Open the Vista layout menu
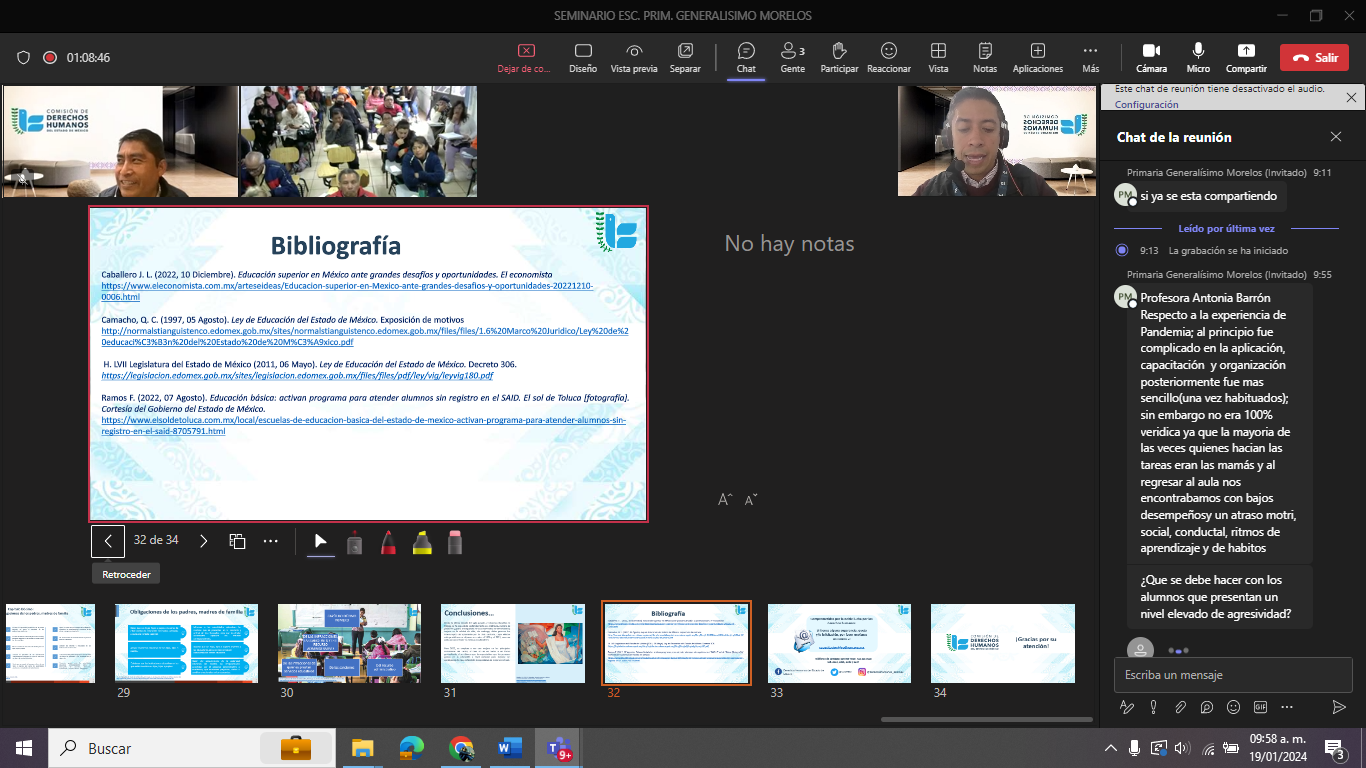The image size is (1366, 768). pyautogui.click(x=938, y=57)
